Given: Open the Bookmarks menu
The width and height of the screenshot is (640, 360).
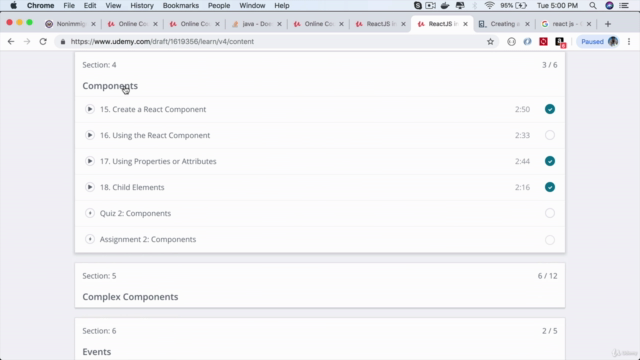Looking at the screenshot, I should pos(181,6).
